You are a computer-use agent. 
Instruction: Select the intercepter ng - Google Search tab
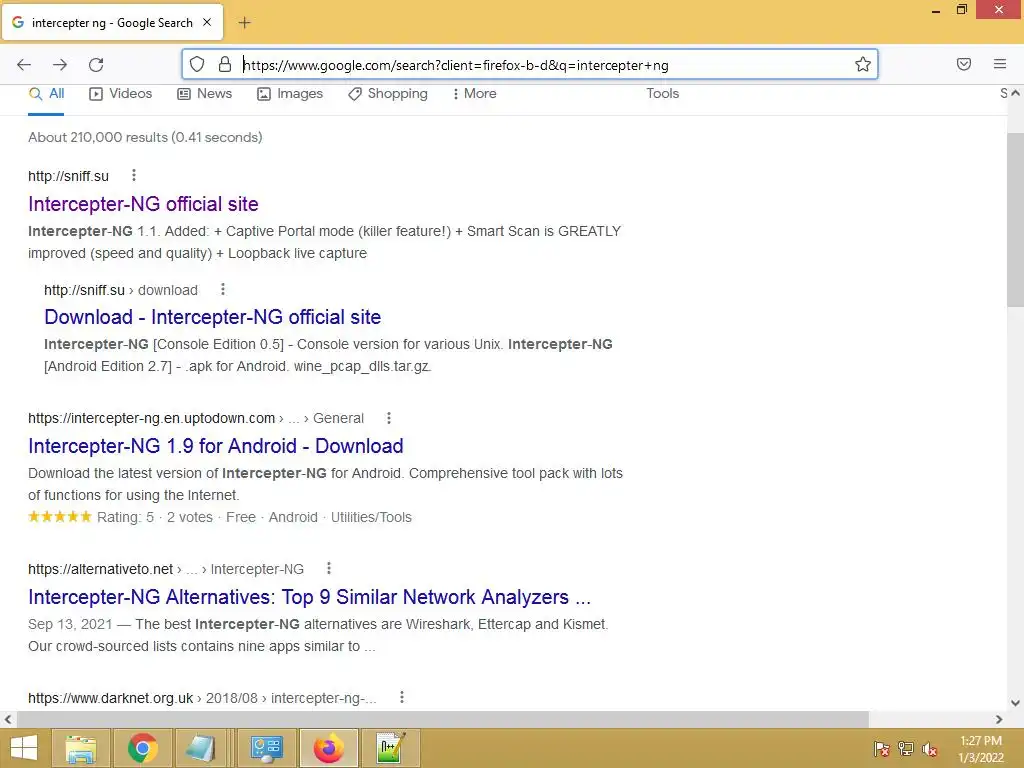(x=112, y=23)
